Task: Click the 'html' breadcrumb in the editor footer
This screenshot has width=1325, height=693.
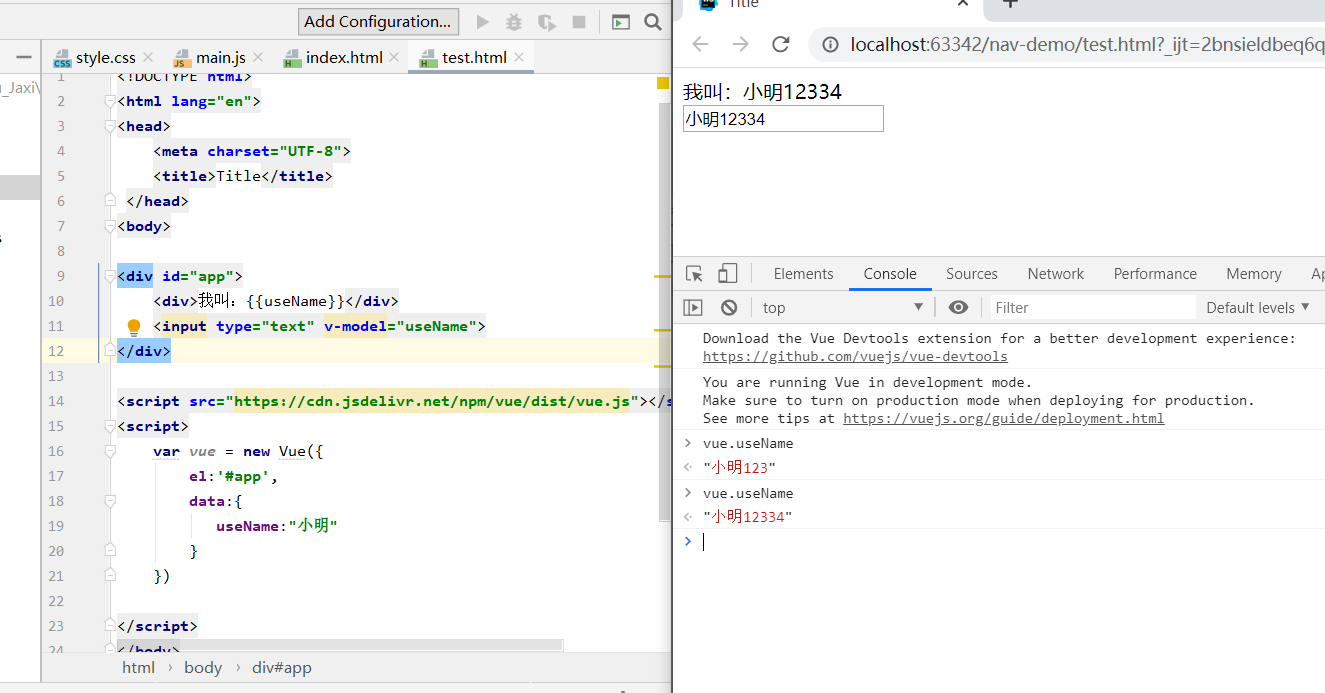Action: [x=138, y=668]
